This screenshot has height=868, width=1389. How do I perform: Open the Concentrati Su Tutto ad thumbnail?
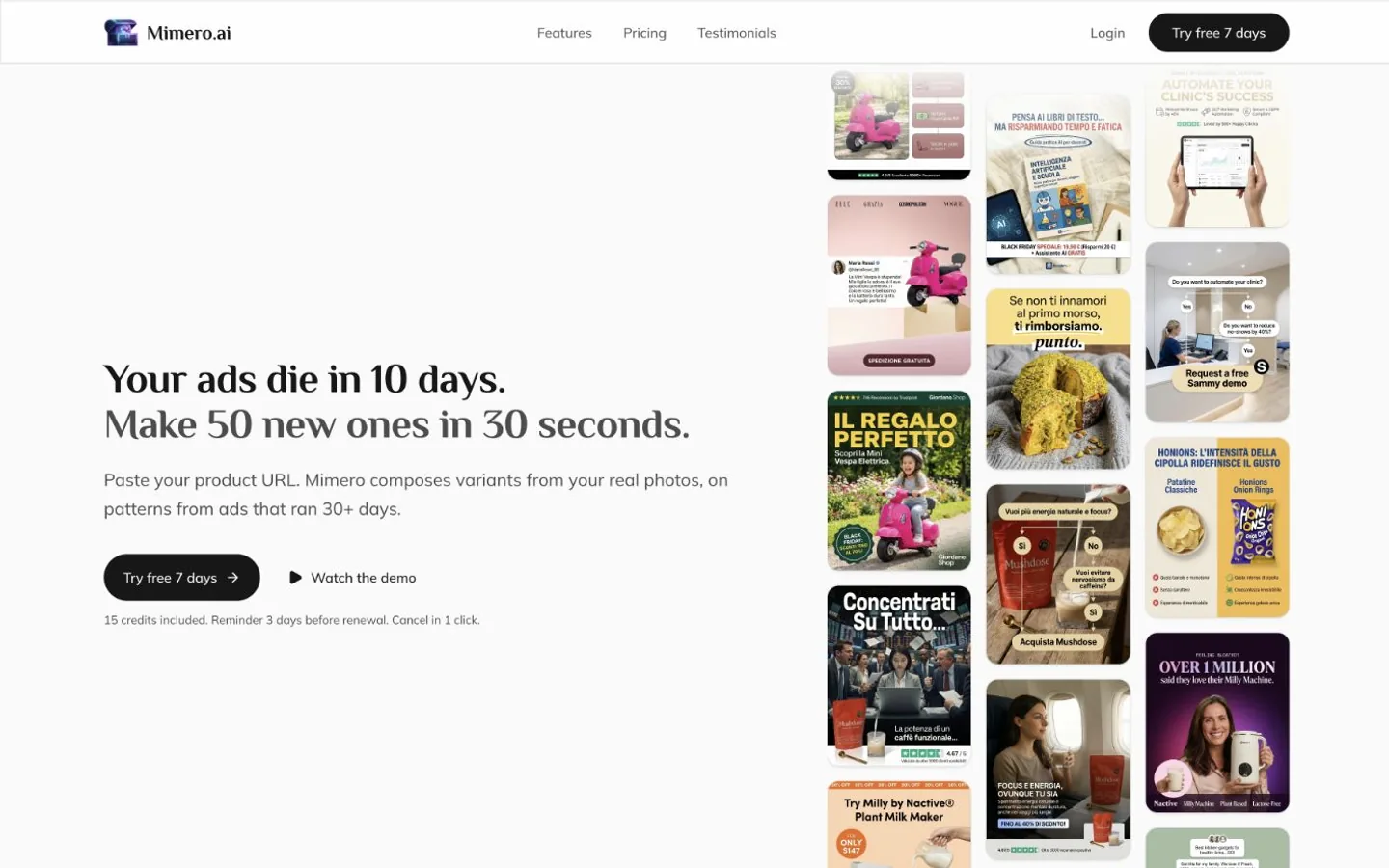pyautogui.click(x=899, y=676)
